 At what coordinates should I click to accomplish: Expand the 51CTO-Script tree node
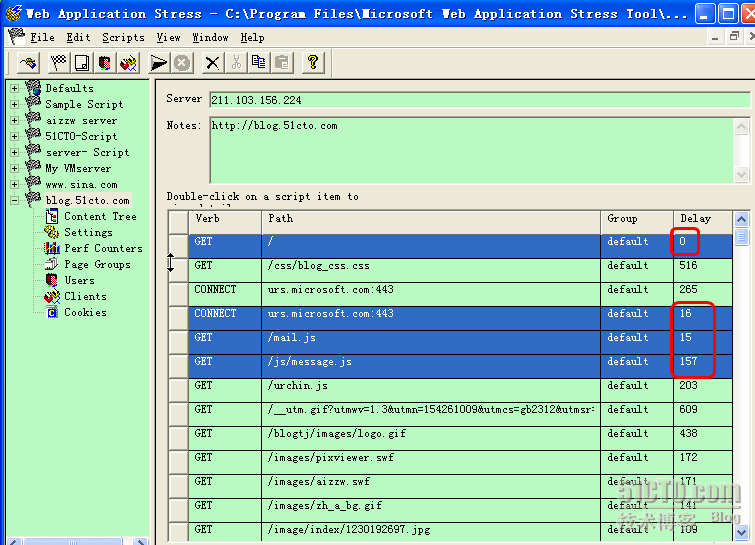14,137
